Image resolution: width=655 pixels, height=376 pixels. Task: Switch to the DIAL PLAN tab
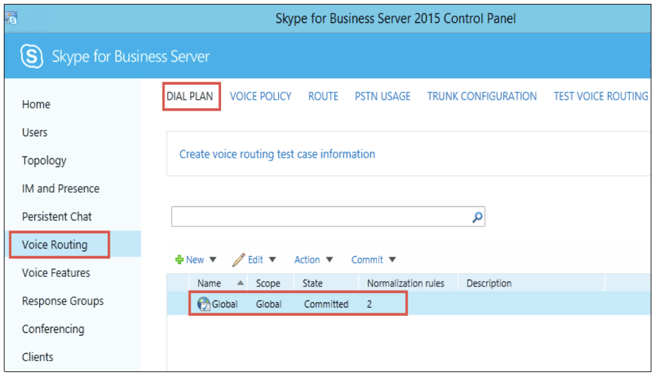[190, 97]
